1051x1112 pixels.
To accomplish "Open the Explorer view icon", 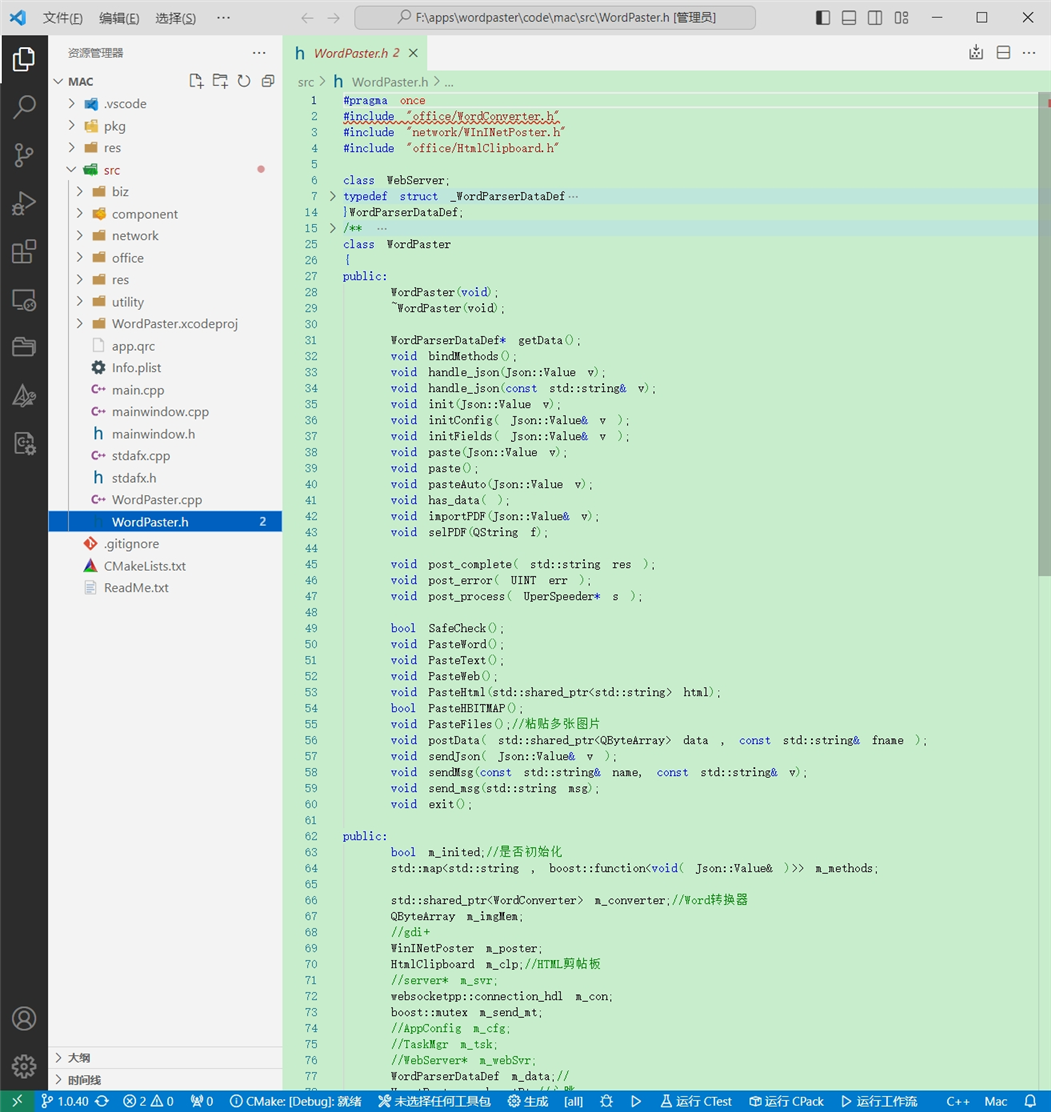I will (x=24, y=59).
